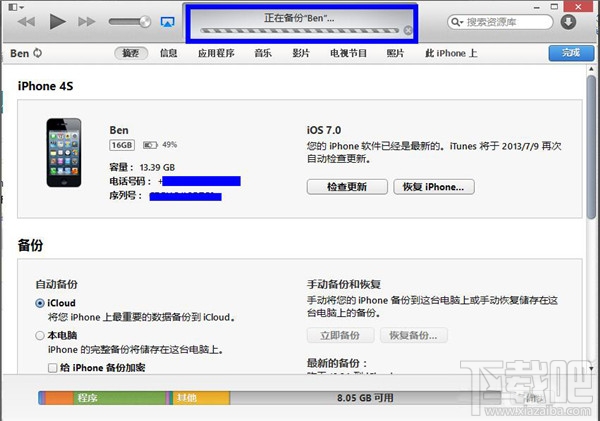
Task: Click the search library field
Action: click(x=500, y=22)
